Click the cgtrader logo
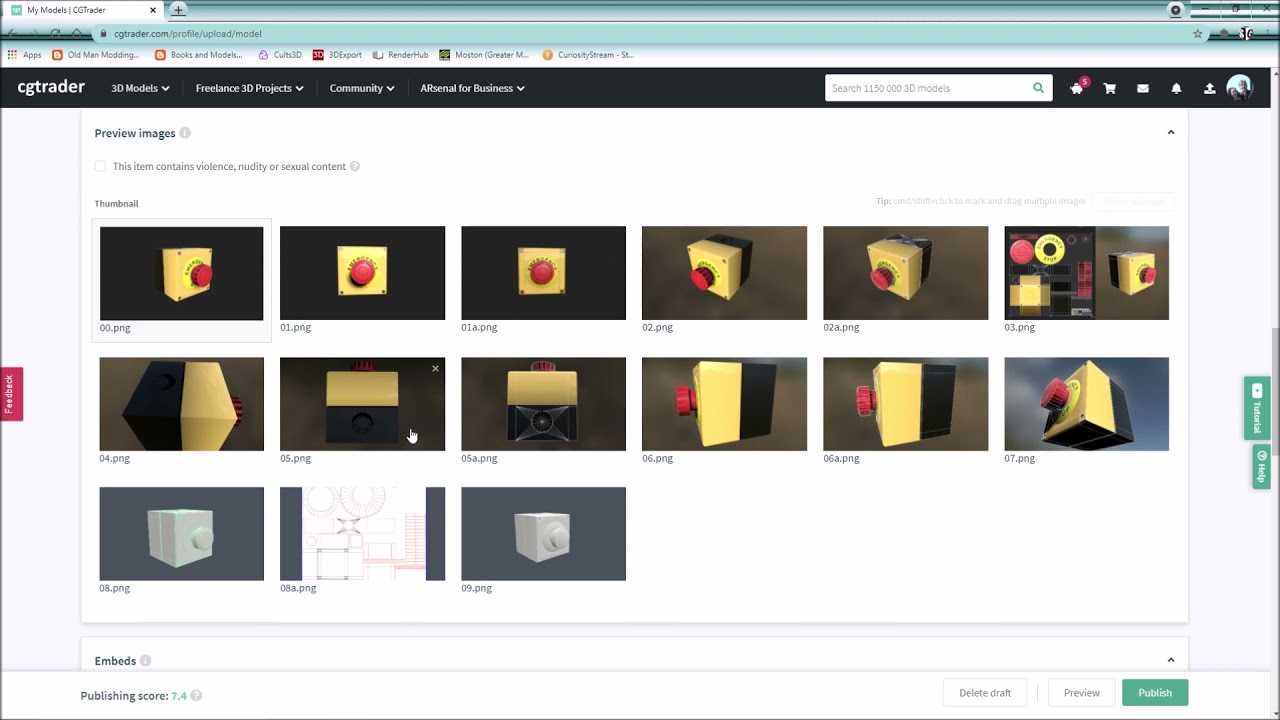This screenshot has height=720, width=1280. 51,87
